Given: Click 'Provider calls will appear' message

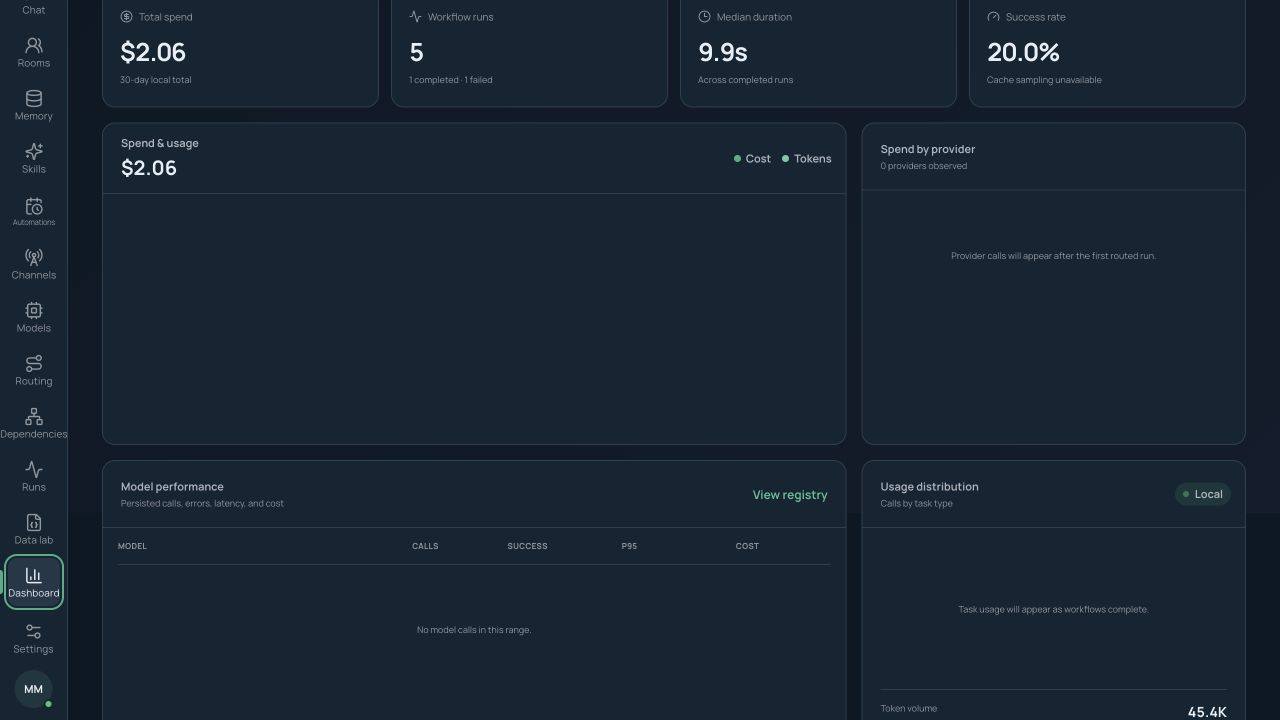Looking at the screenshot, I should (x=1053, y=256).
